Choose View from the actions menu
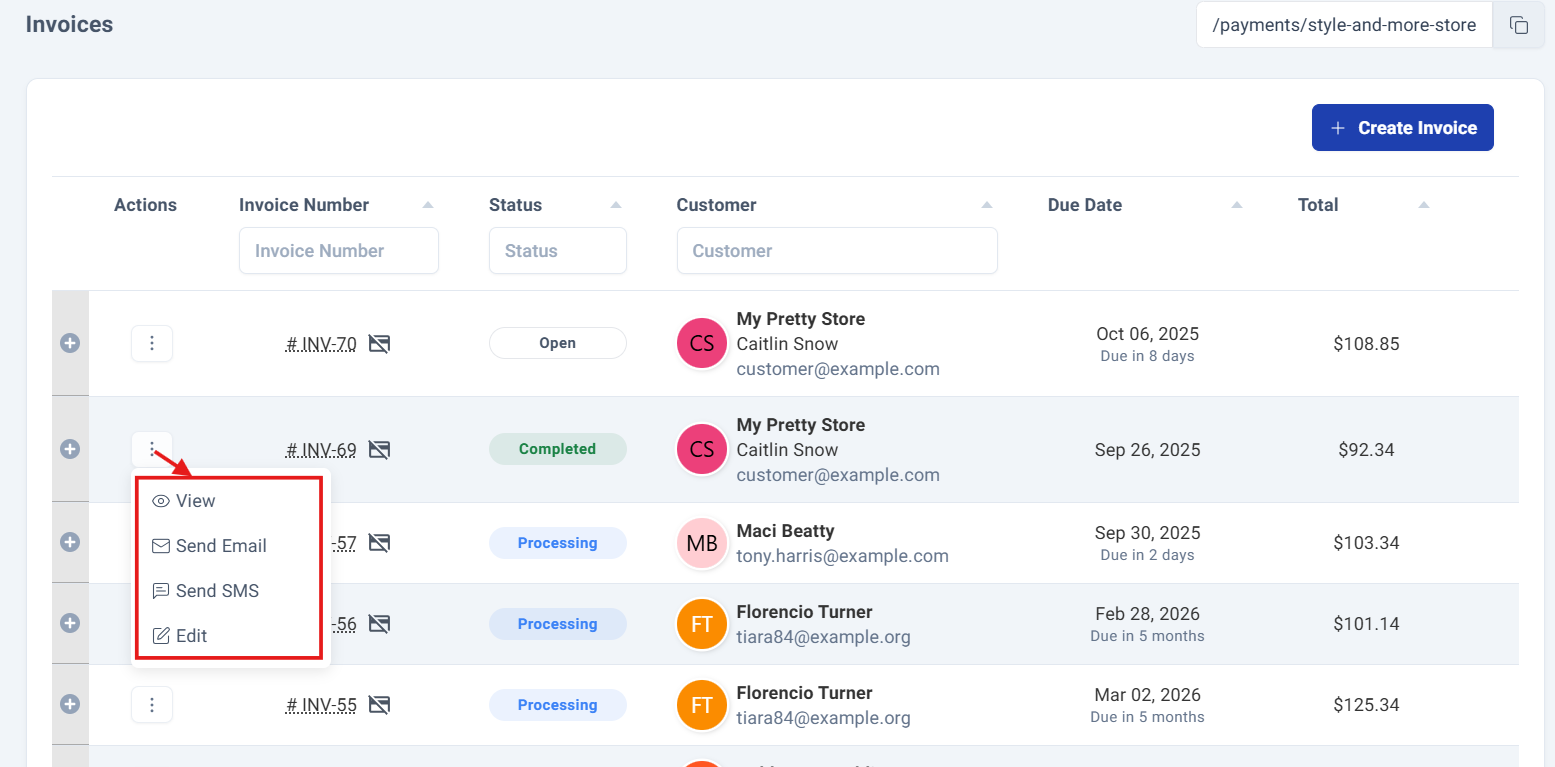 click(x=230, y=501)
